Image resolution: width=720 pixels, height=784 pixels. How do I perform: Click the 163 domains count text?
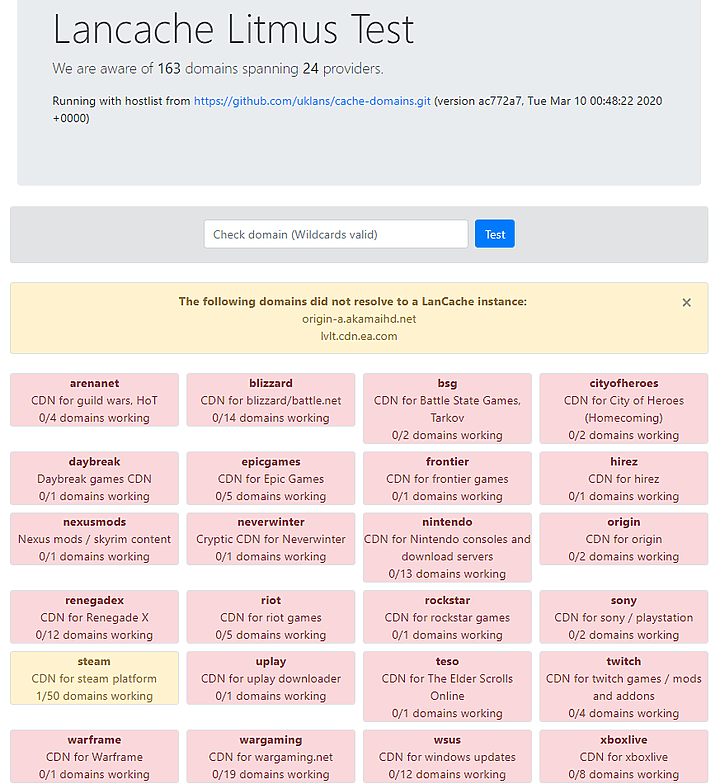point(169,68)
